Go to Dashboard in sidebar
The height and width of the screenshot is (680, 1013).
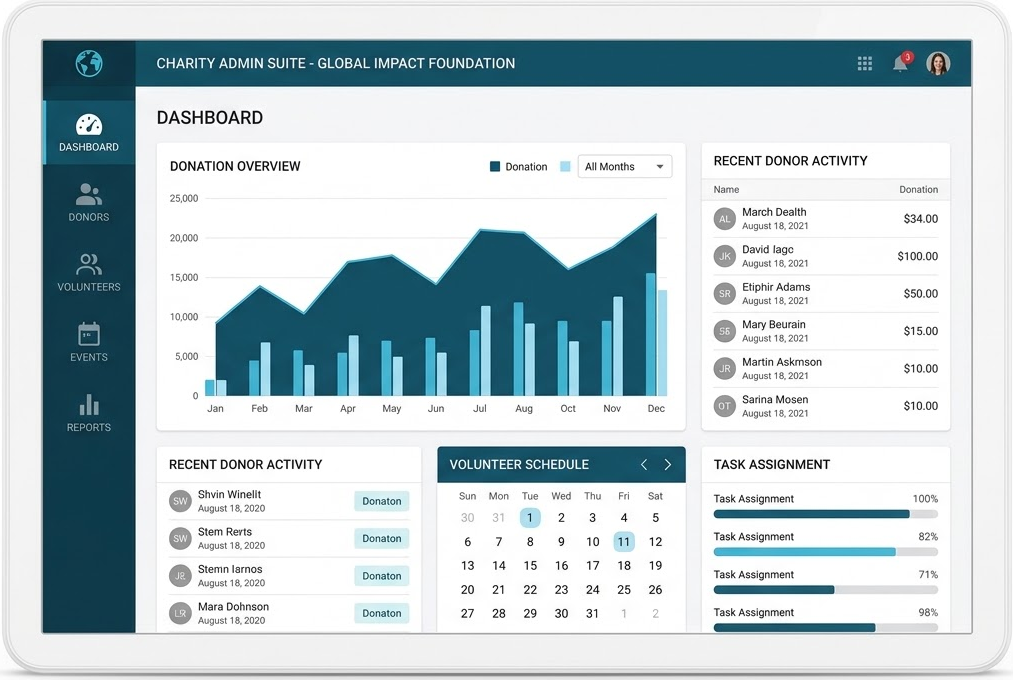tap(89, 132)
